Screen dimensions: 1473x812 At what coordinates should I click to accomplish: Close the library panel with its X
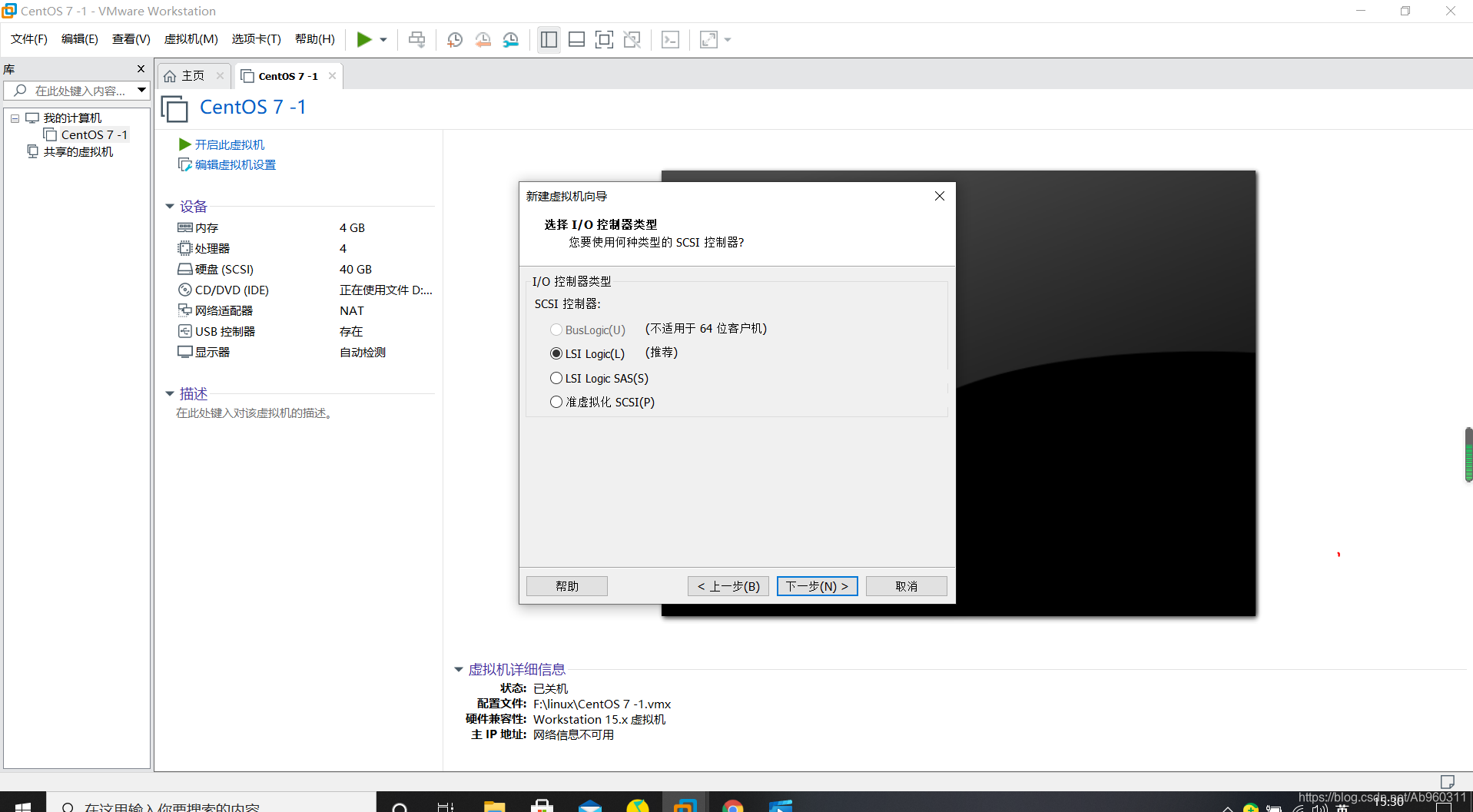(x=141, y=68)
